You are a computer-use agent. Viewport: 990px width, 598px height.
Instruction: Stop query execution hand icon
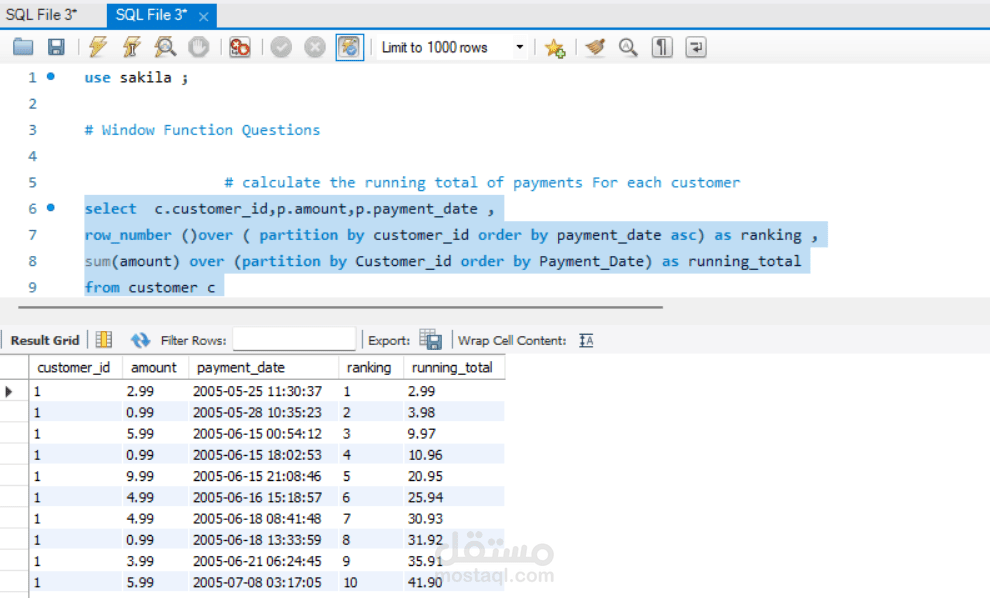[199, 47]
